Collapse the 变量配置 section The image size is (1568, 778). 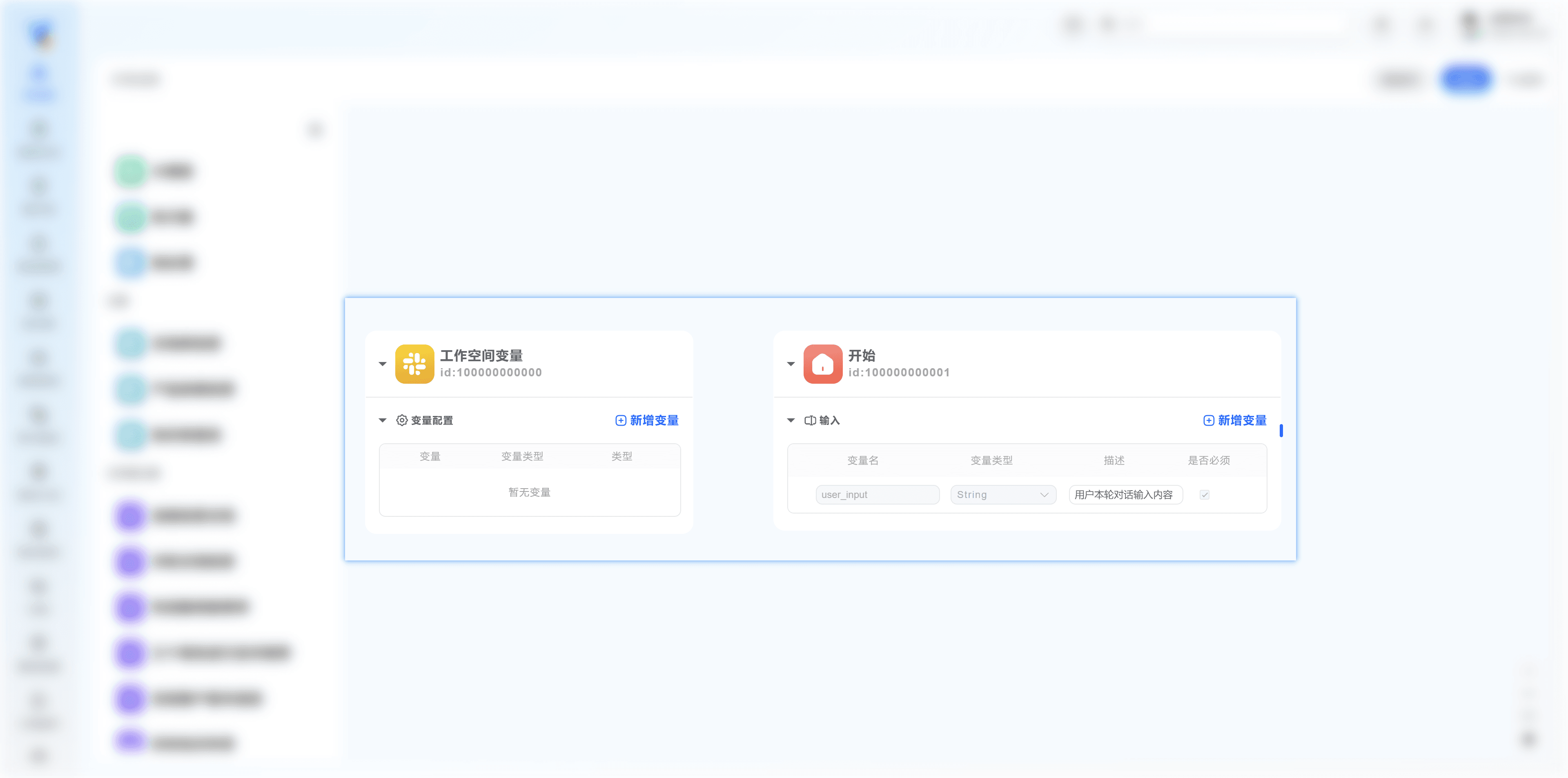coord(382,420)
